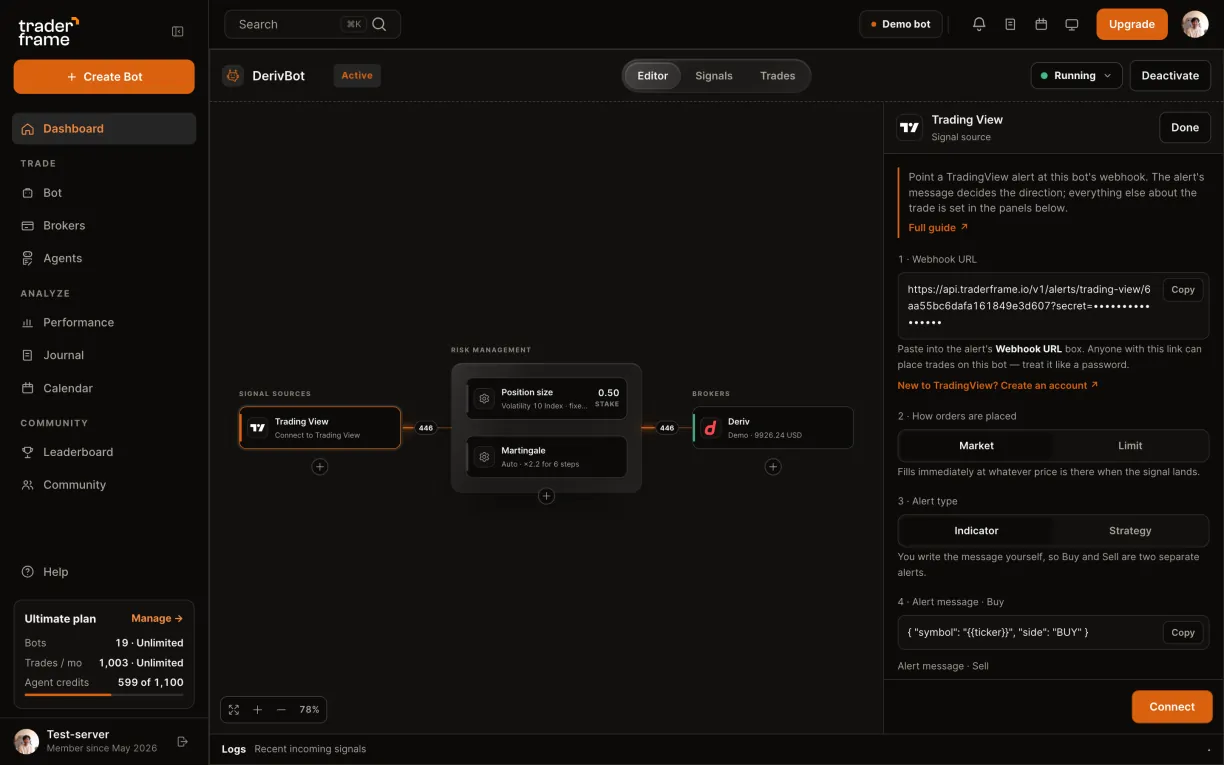The width and height of the screenshot is (1224, 765).
Task: Open the user profile avatar at top right
Action: click(x=1195, y=24)
